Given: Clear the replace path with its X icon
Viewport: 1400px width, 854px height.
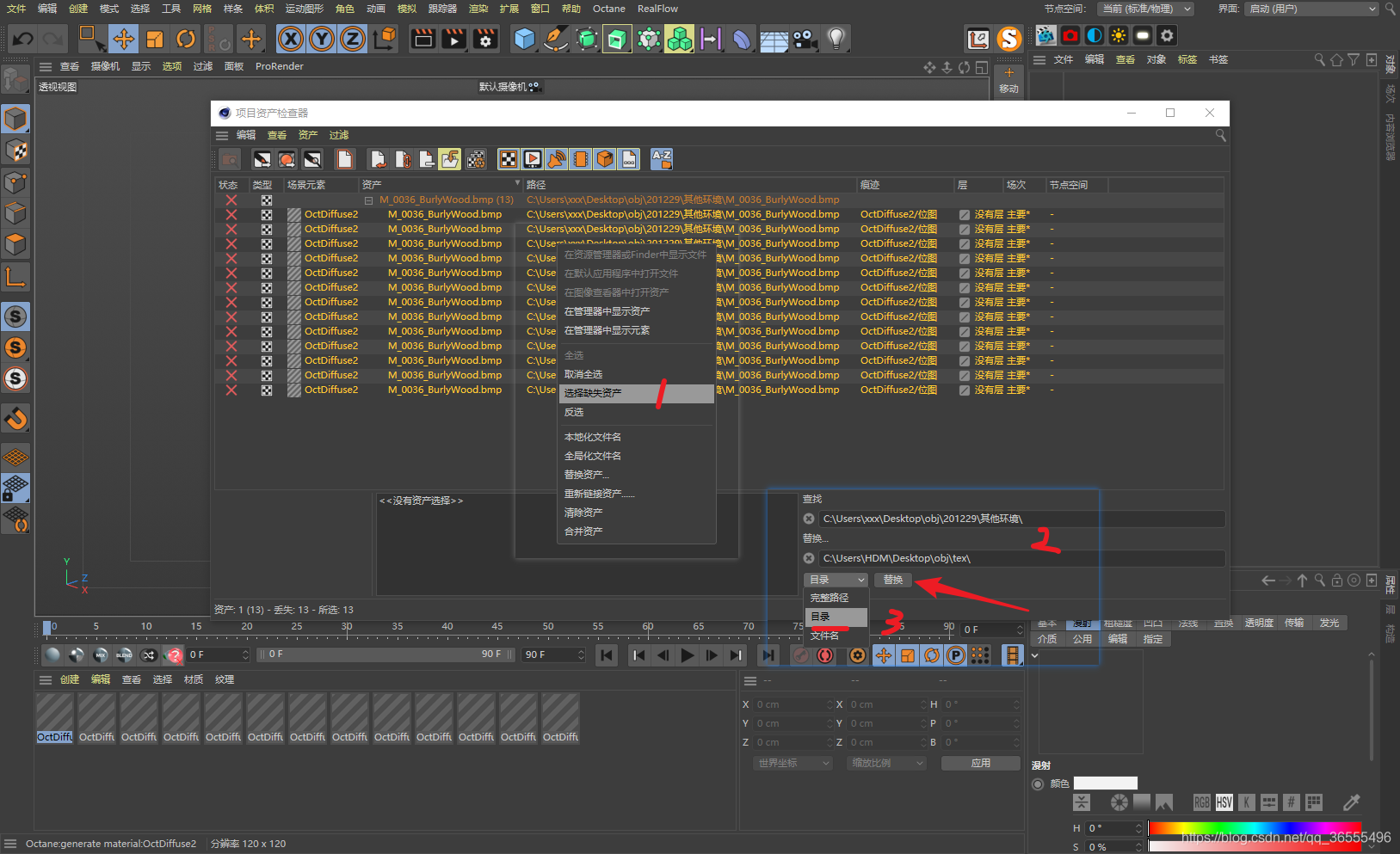Looking at the screenshot, I should pos(809,558).
